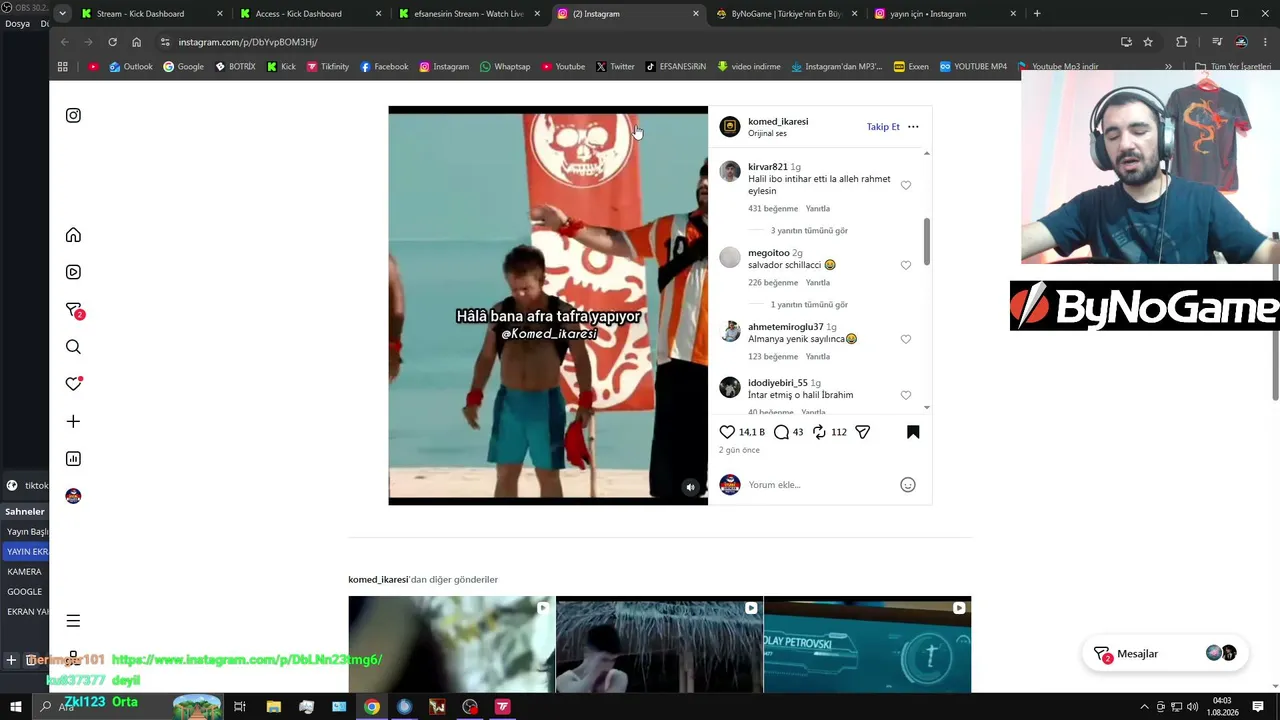This screenshot has height=720, width=1280.
Task: Open the Tikfinity bookmark
Action: click(x=328, y=67)
